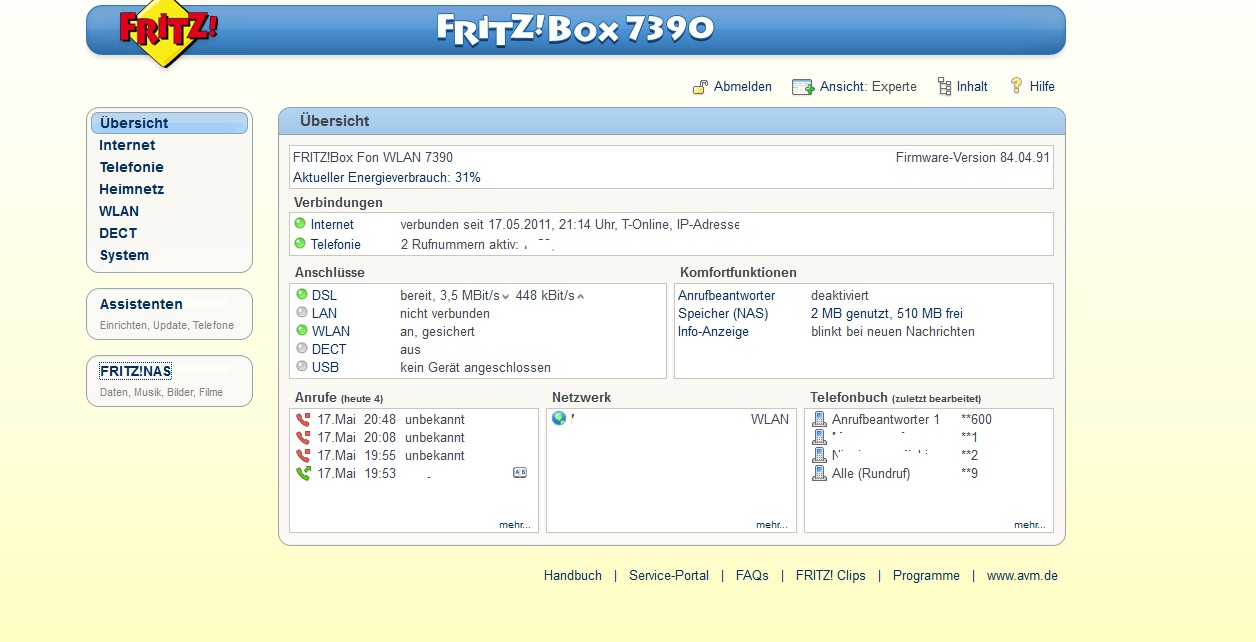Open the Inhalt link
The image size is (1256, 642).
click(x=972, y=87)
